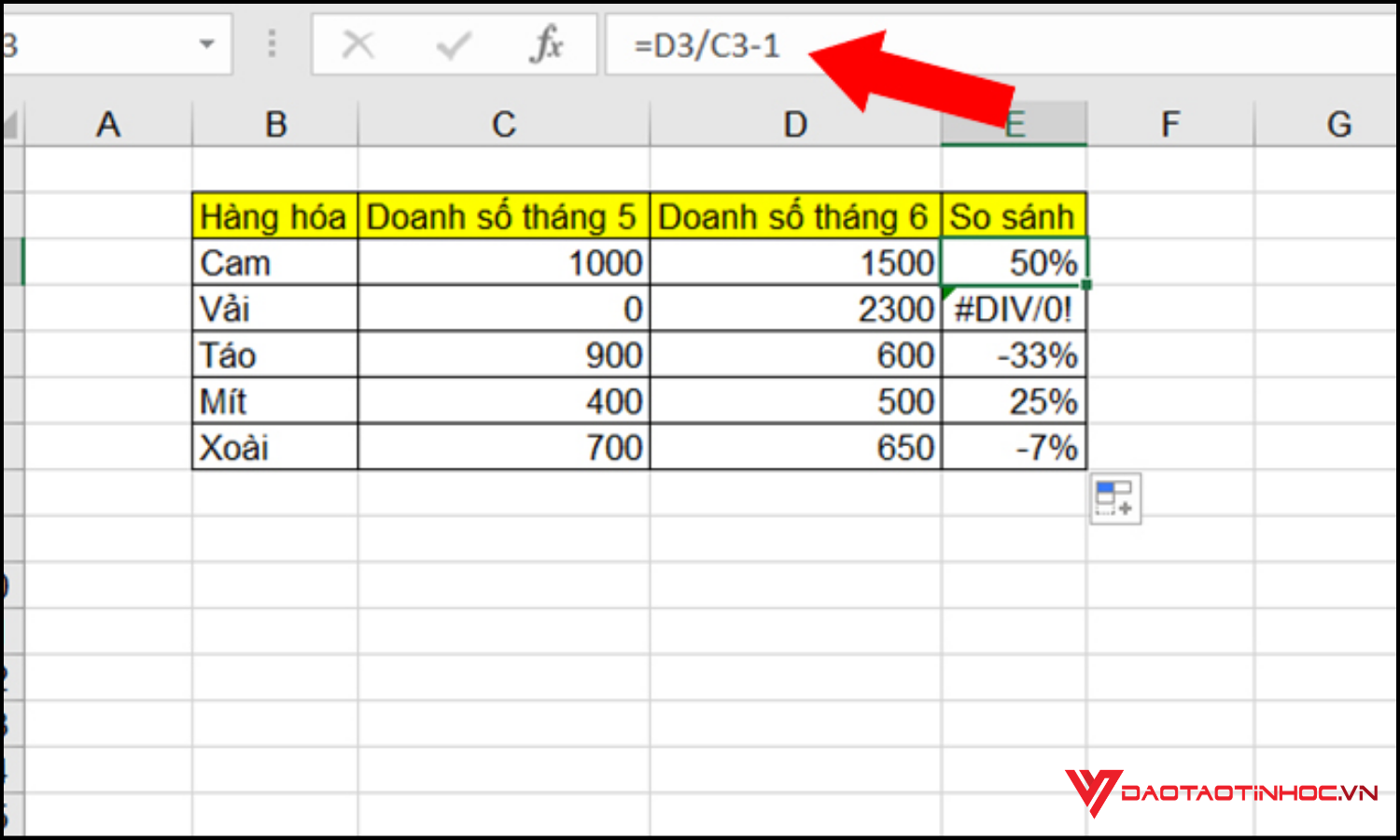Click the Enter checkmark icon in formula bar
The image size is (1400, 840).
click(455, 44)
